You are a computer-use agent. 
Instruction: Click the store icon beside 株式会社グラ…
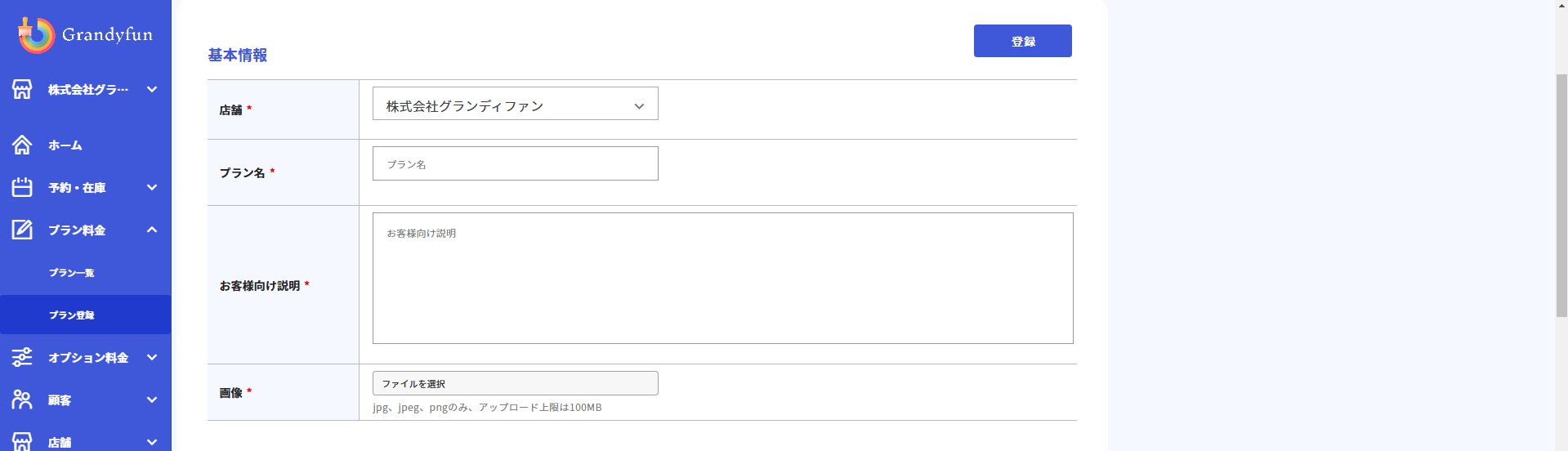[22, 89]
